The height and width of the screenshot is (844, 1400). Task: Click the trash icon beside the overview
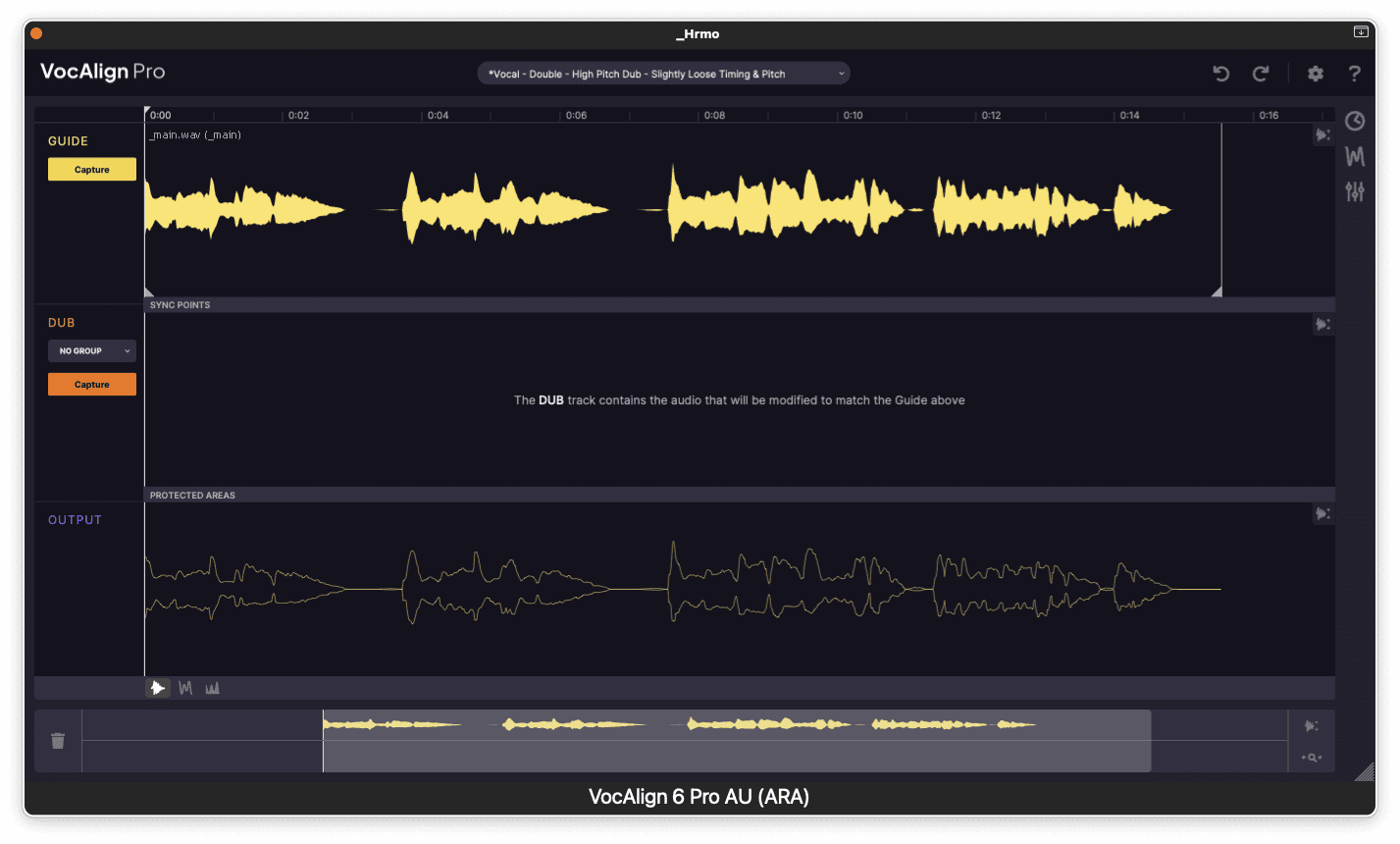pyautogui.click(x=58, y=741)
